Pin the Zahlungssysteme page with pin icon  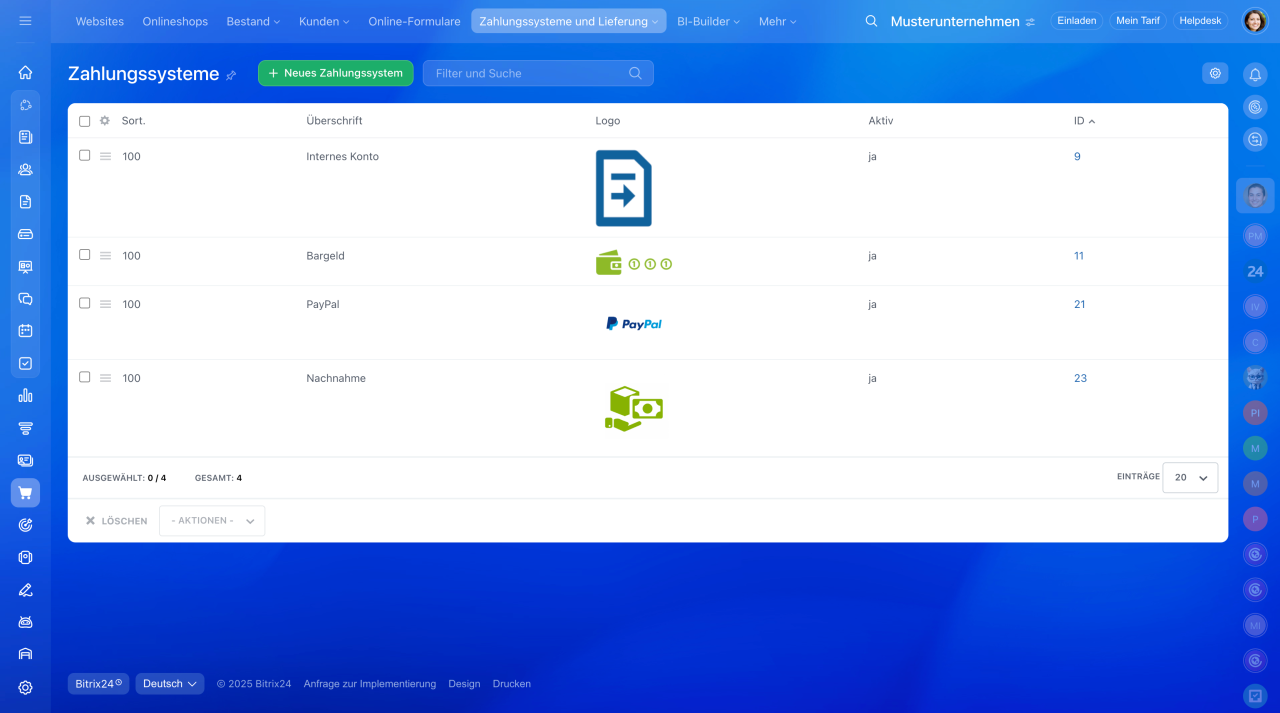click(x=231, y=75)
